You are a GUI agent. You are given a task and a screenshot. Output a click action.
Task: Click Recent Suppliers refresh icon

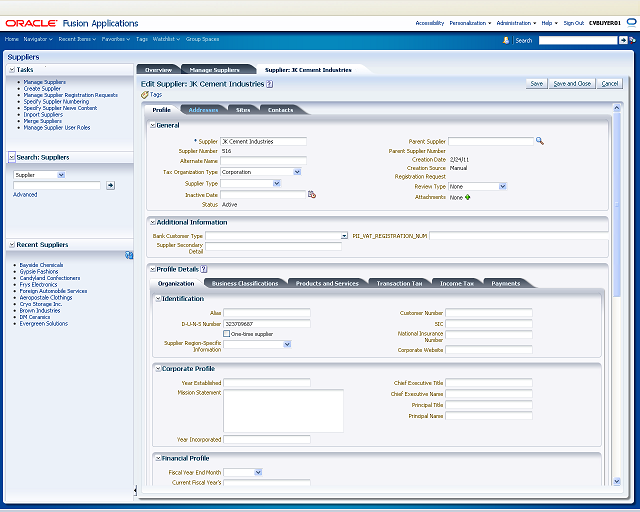(129, 255)
